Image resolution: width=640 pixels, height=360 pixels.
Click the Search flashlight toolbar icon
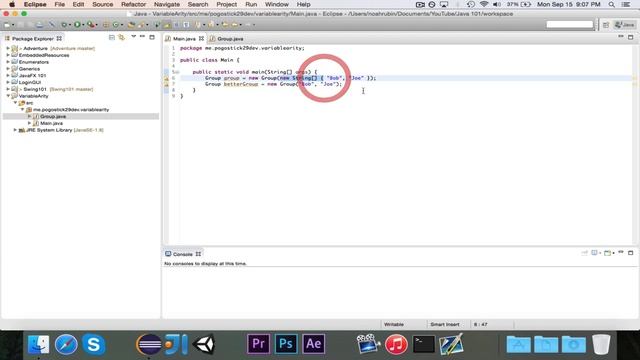141,25
